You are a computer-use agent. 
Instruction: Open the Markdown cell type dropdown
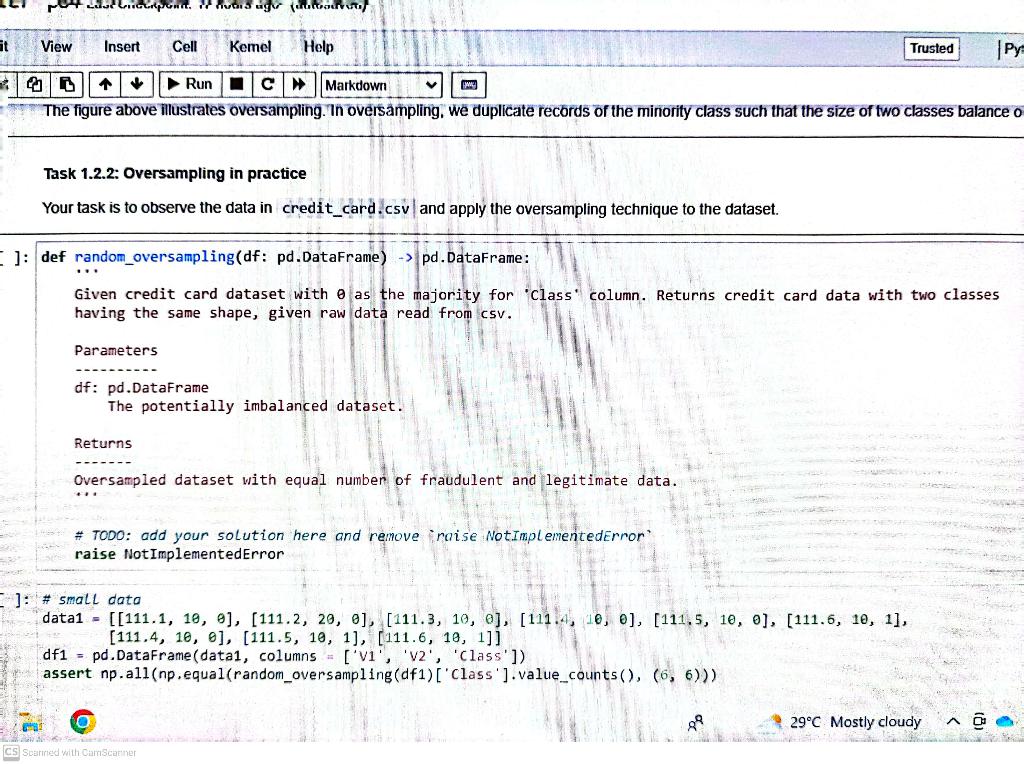381,84
